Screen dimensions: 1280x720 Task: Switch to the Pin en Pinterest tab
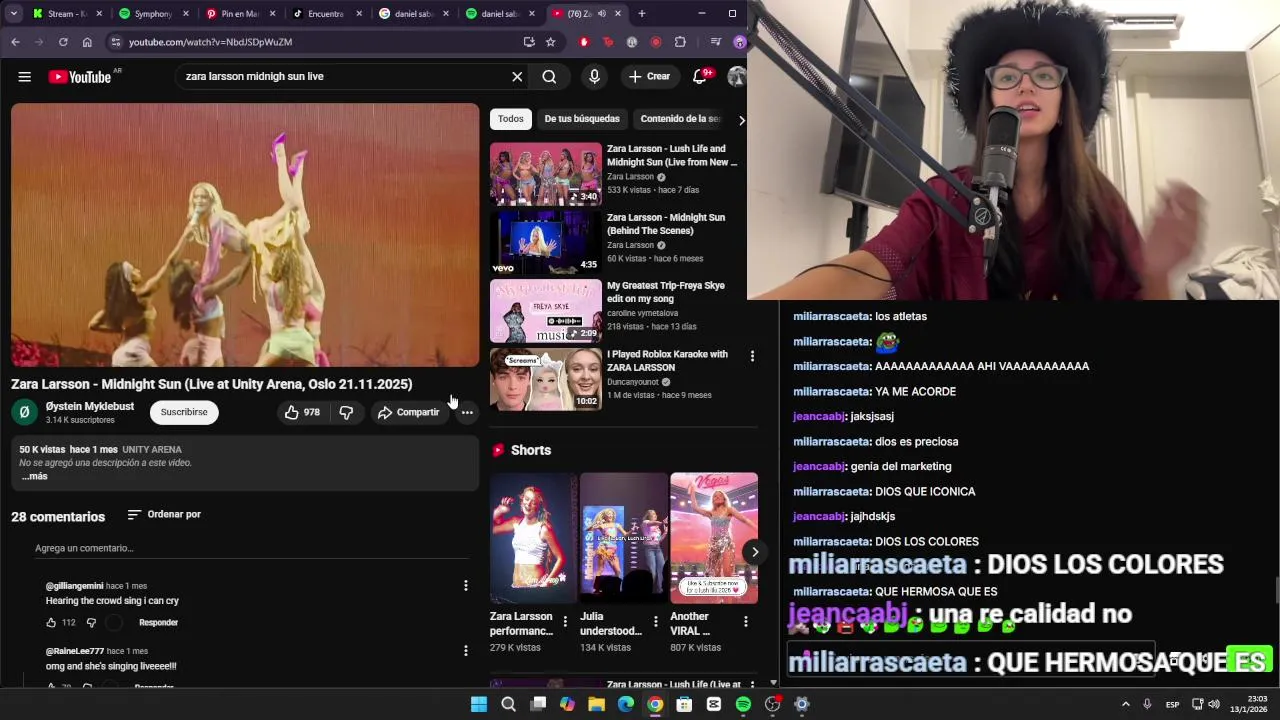pos(239,14)
